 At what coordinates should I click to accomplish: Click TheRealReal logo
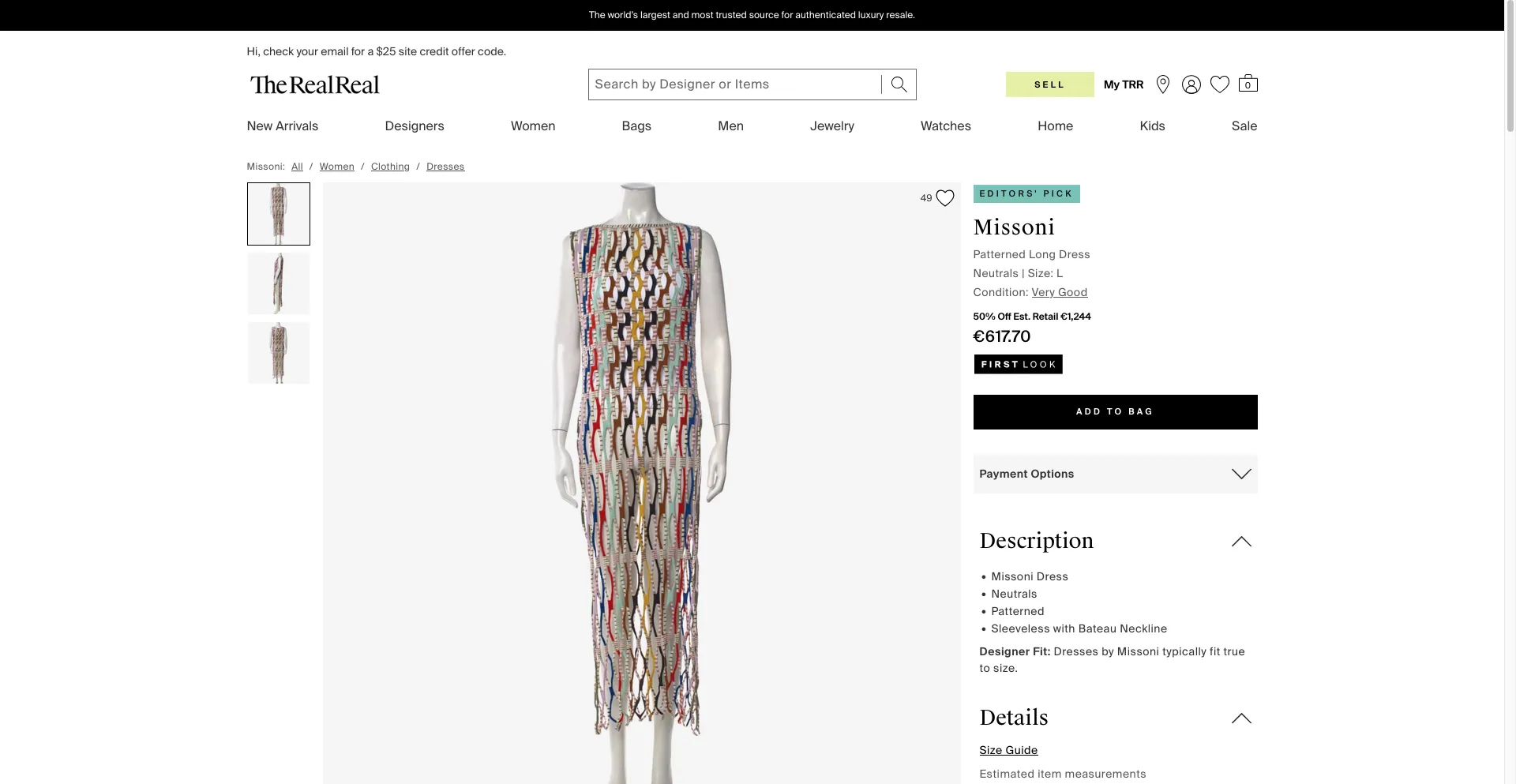pos(315,84)
